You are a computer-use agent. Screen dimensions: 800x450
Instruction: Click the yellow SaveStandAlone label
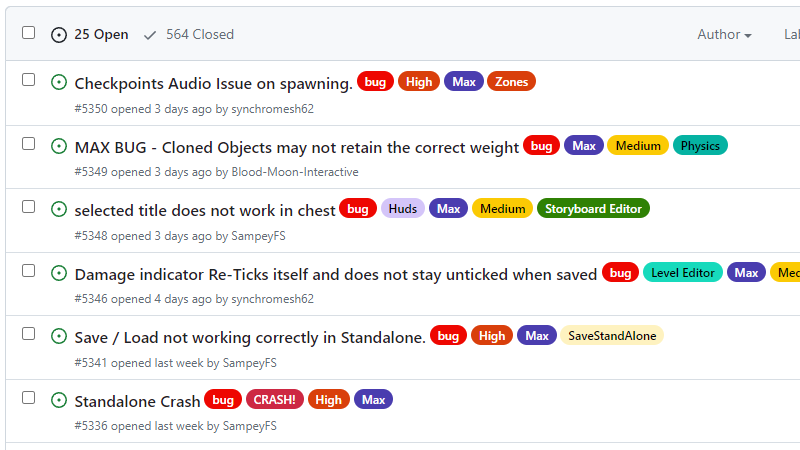pos(612,336)
